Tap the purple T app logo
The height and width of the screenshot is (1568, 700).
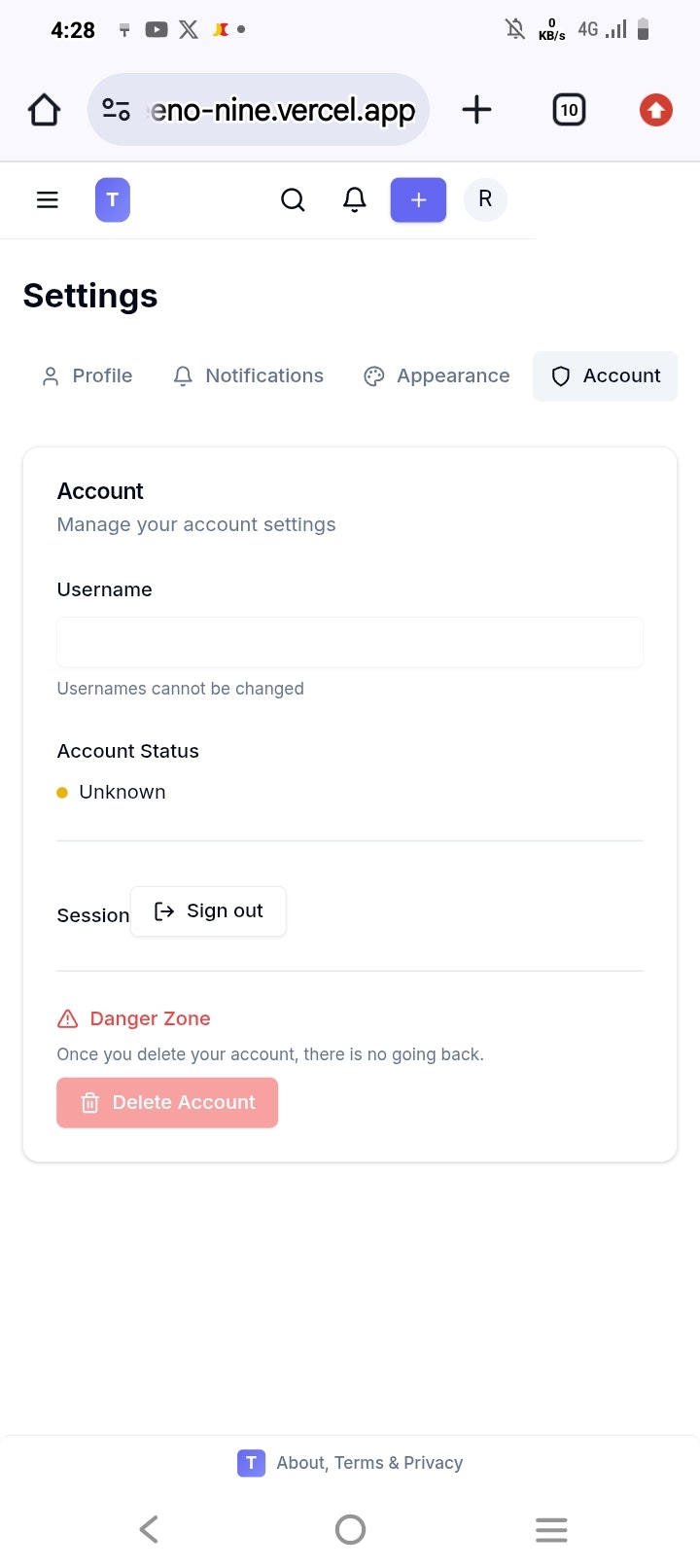[113, 199]
